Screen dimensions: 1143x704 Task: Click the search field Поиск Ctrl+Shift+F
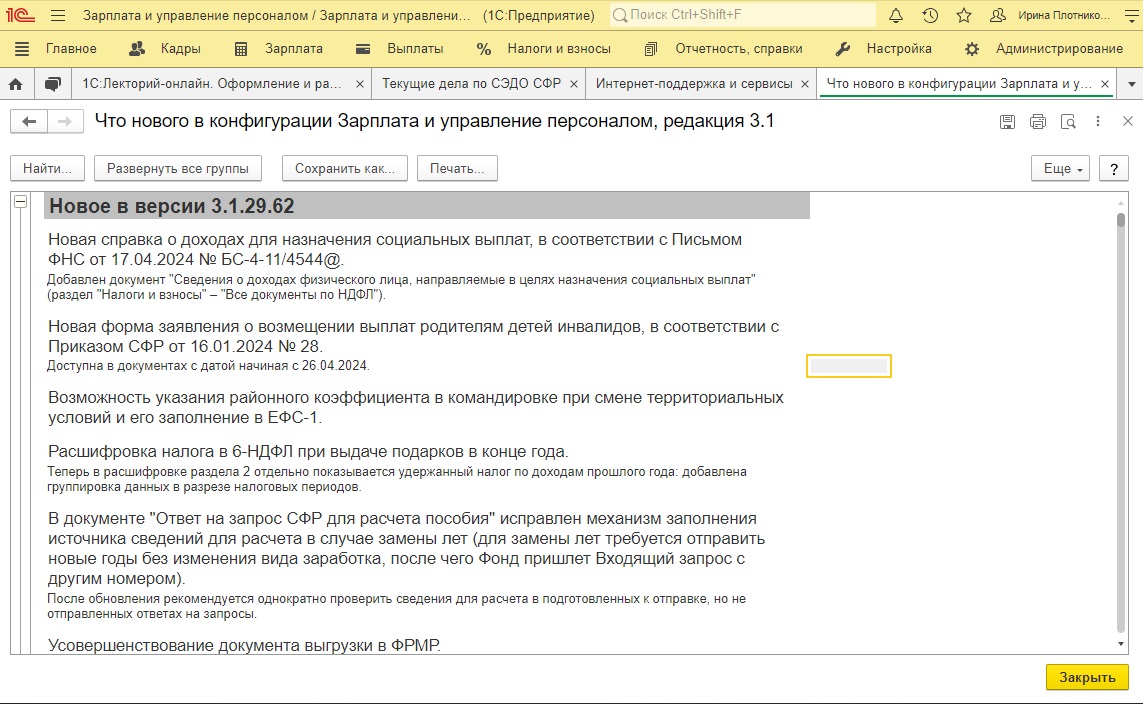(x=743, y=15)
